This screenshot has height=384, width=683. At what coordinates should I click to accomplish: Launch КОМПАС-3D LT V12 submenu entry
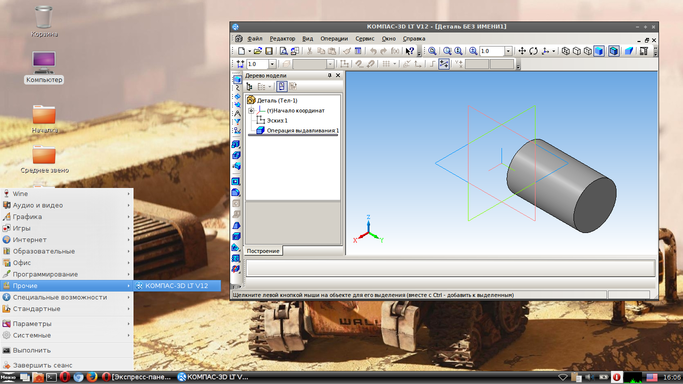point(177,286)
